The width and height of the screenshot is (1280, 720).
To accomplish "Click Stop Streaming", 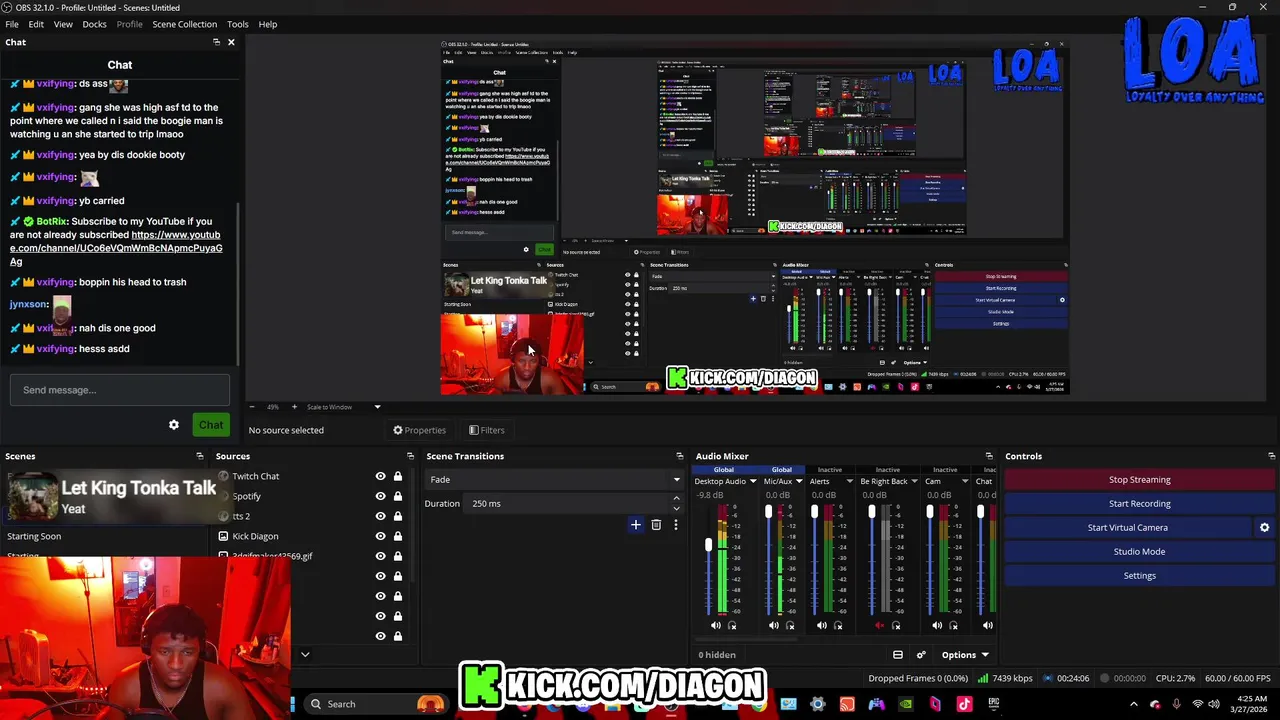I will [1139, 479].
